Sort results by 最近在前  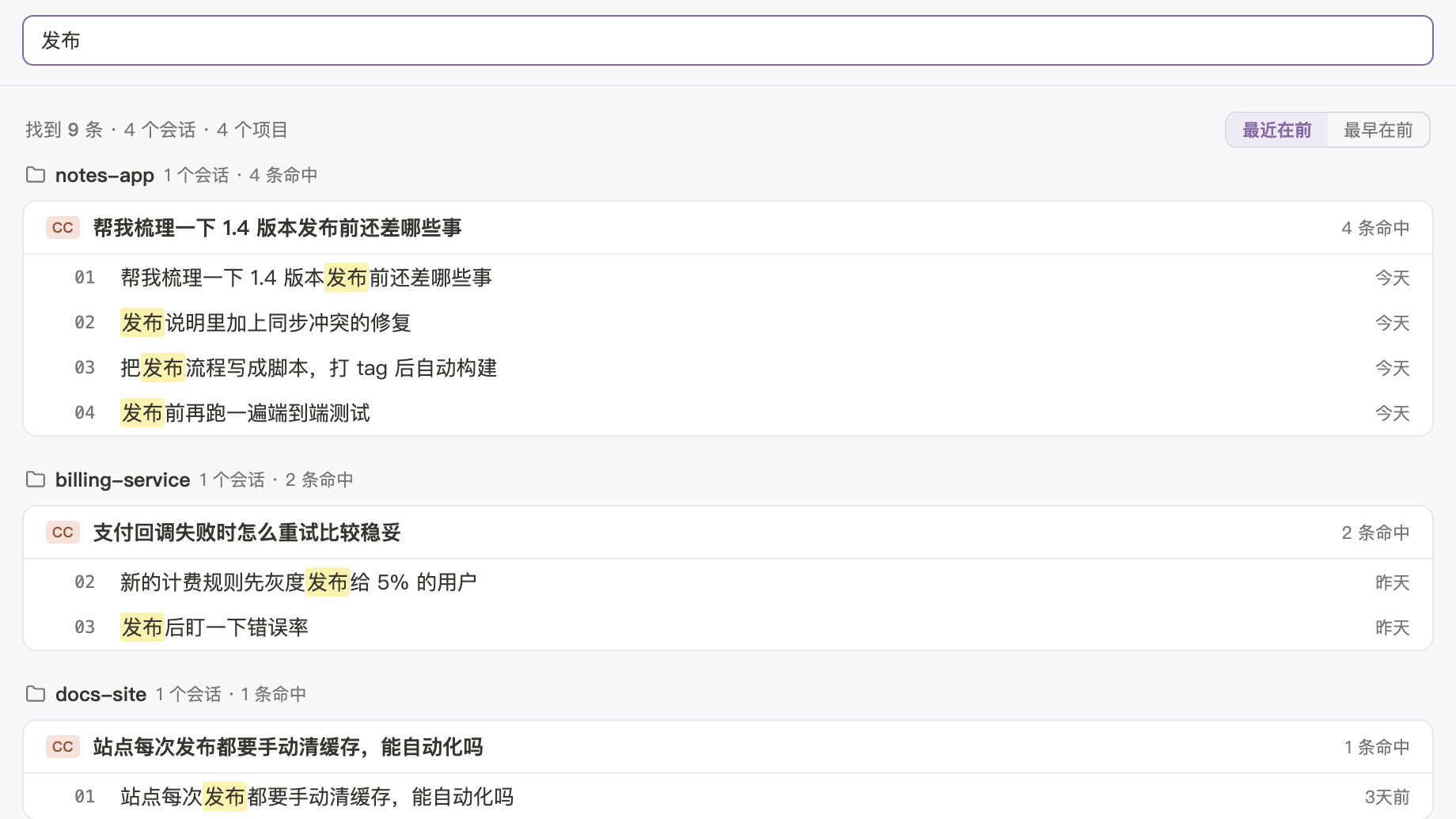click(x=1276, y=130)
